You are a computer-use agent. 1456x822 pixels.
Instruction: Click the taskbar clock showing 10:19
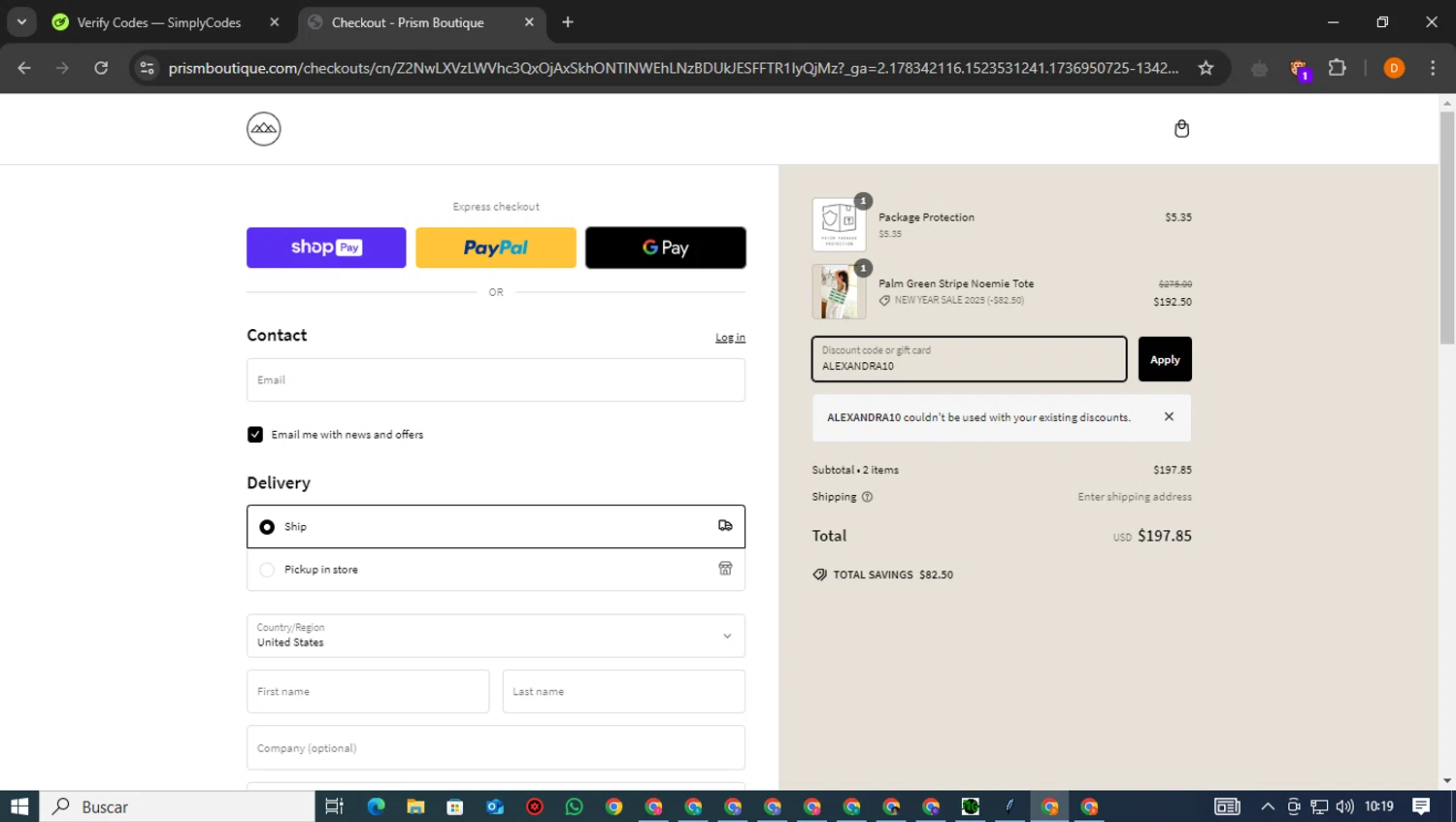pos(1378,806)
